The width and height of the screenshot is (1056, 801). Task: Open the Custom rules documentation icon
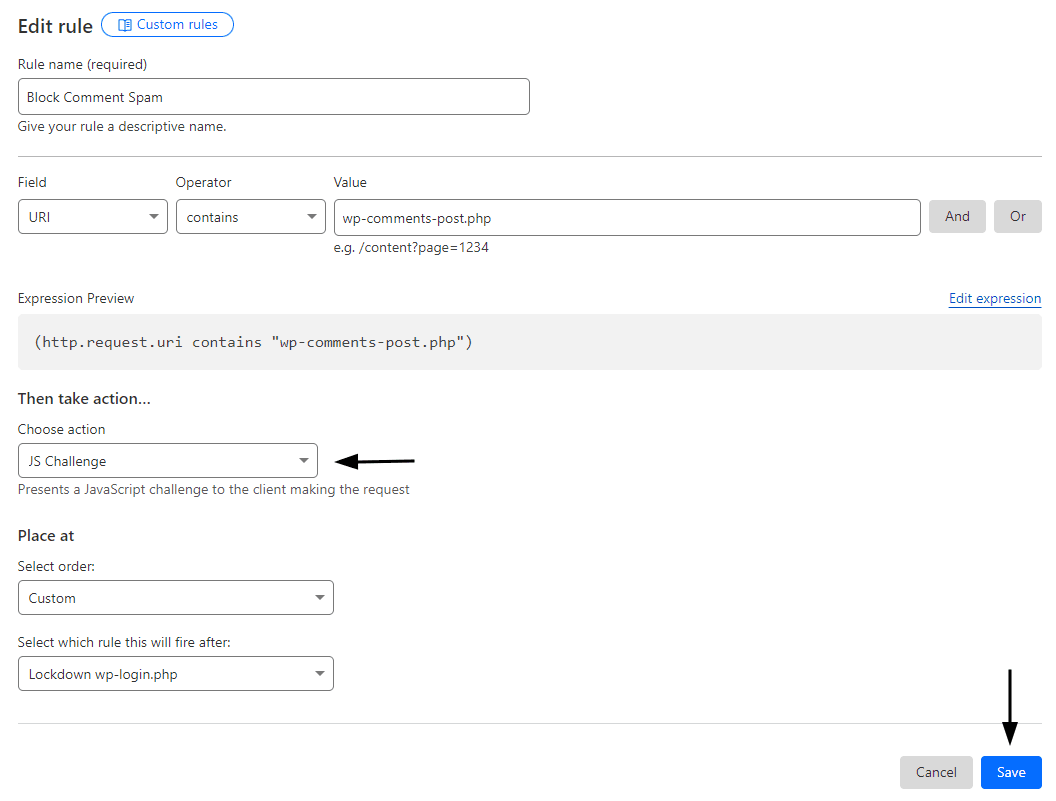123,24
